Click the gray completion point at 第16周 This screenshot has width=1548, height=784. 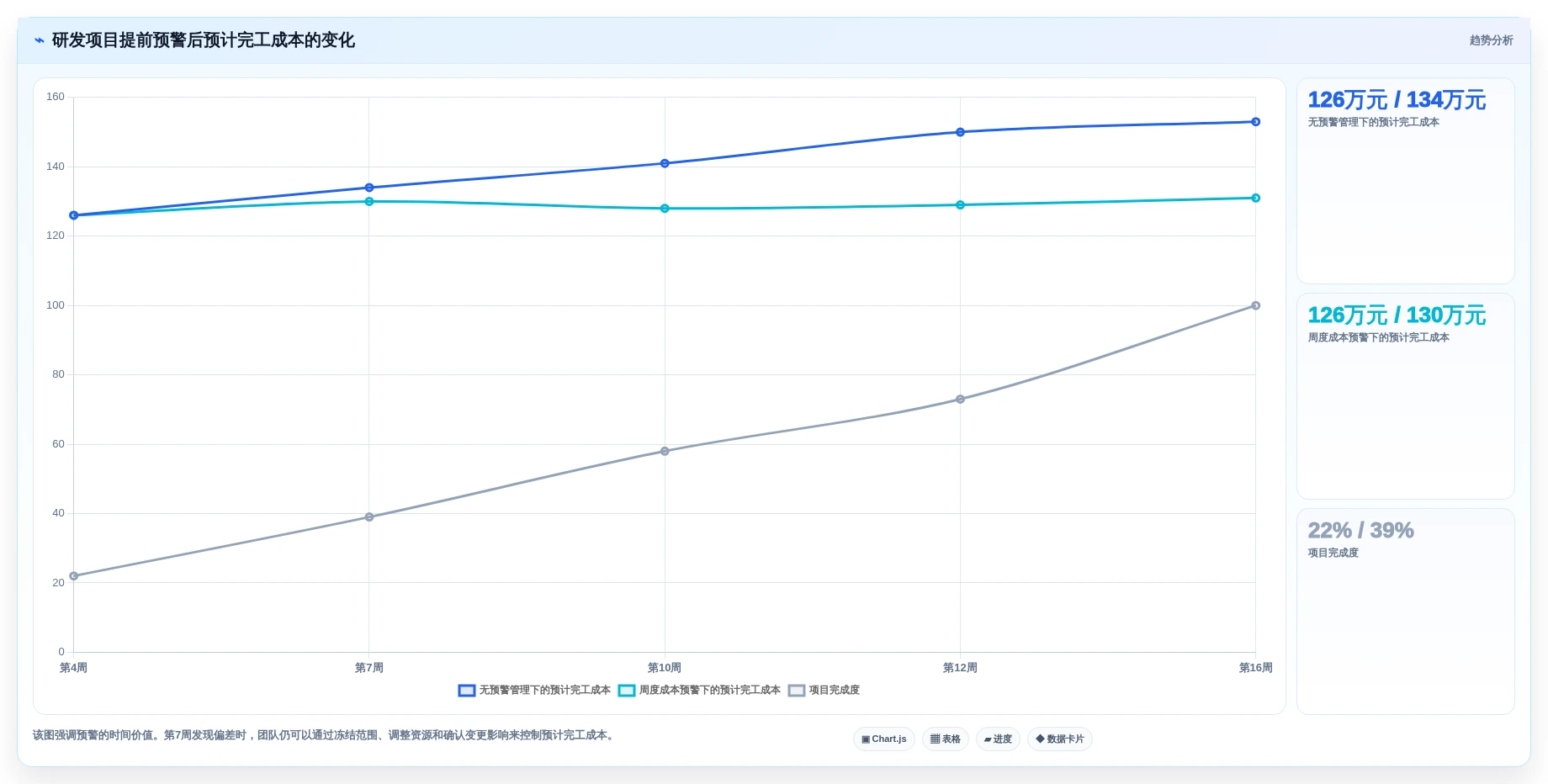coord(1255,305)
